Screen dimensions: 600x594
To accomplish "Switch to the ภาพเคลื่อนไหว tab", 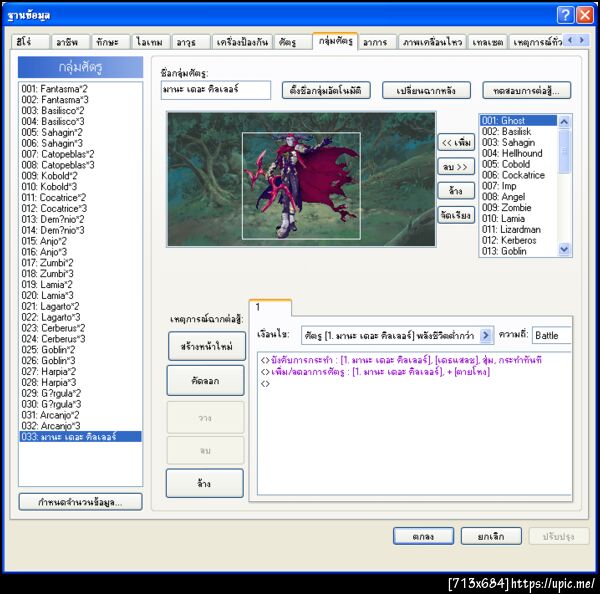I will pyautogui.click(x=432, y=42).
